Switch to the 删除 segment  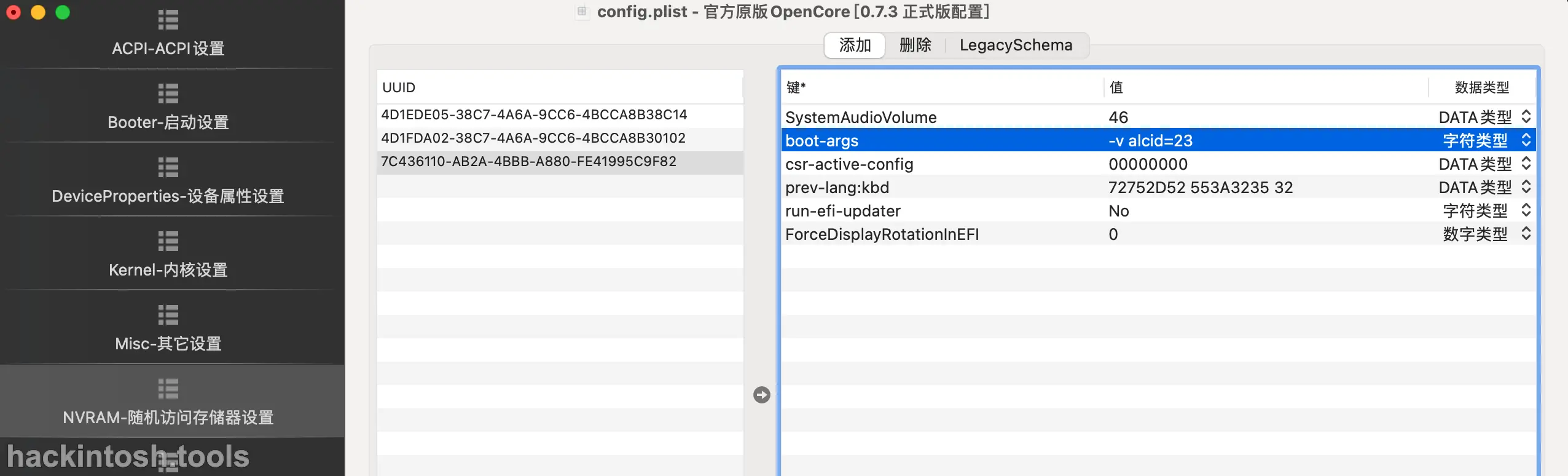[915, 45]
